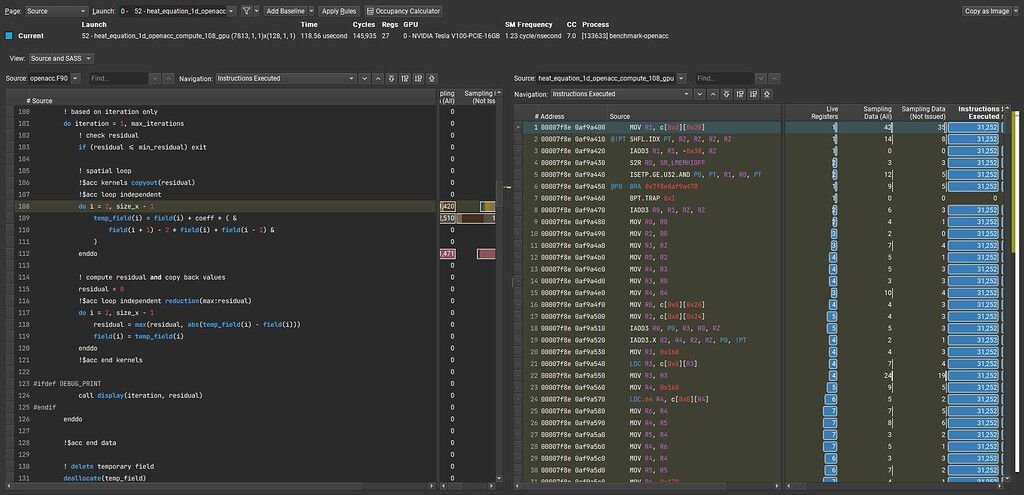Screen dimensions: 1024x495
Task: Open the Page Source dropdown
Action: 57,11
